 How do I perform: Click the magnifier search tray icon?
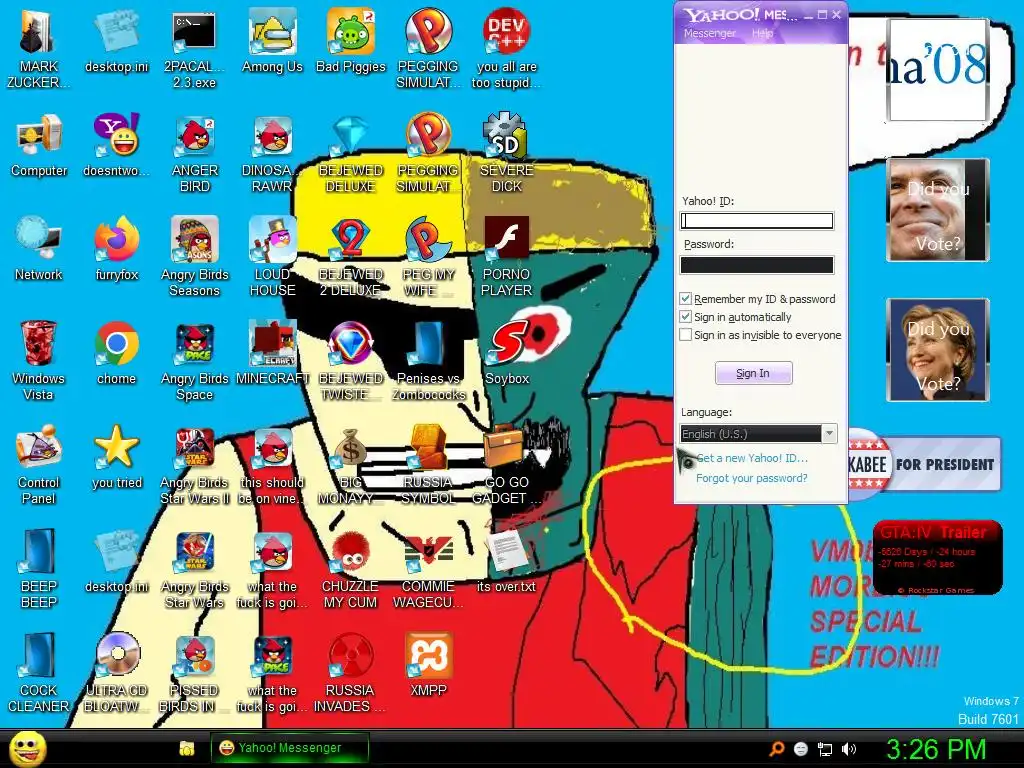coord(776,749)
